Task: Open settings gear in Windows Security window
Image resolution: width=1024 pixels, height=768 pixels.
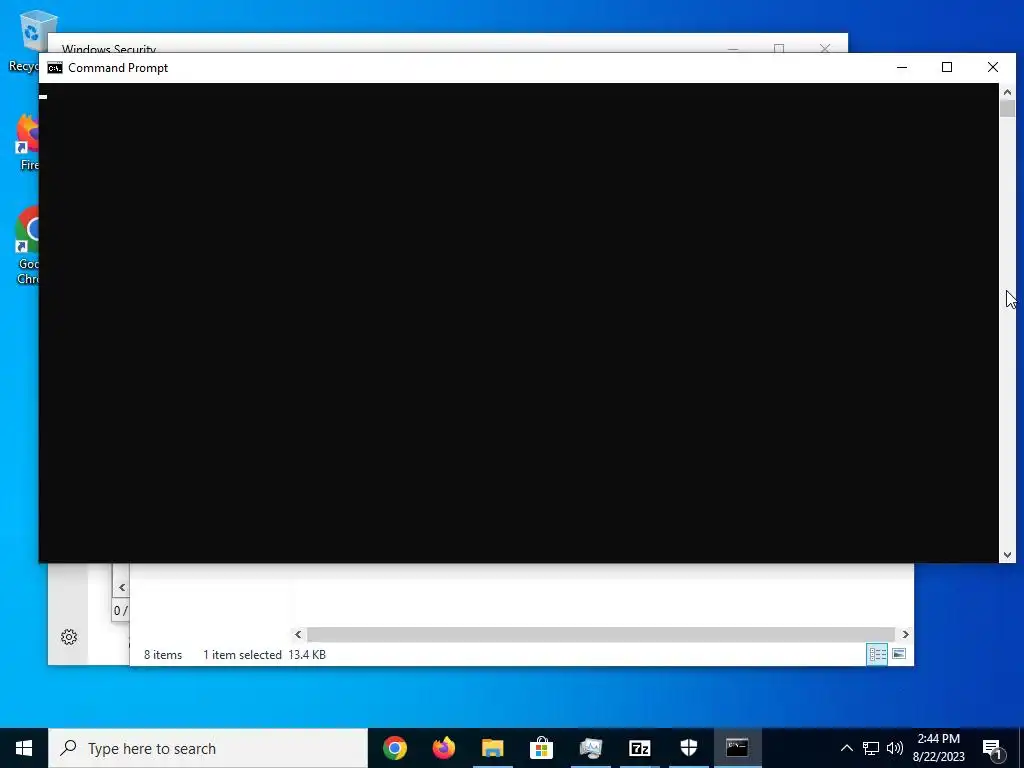Action: coord(69,637)
